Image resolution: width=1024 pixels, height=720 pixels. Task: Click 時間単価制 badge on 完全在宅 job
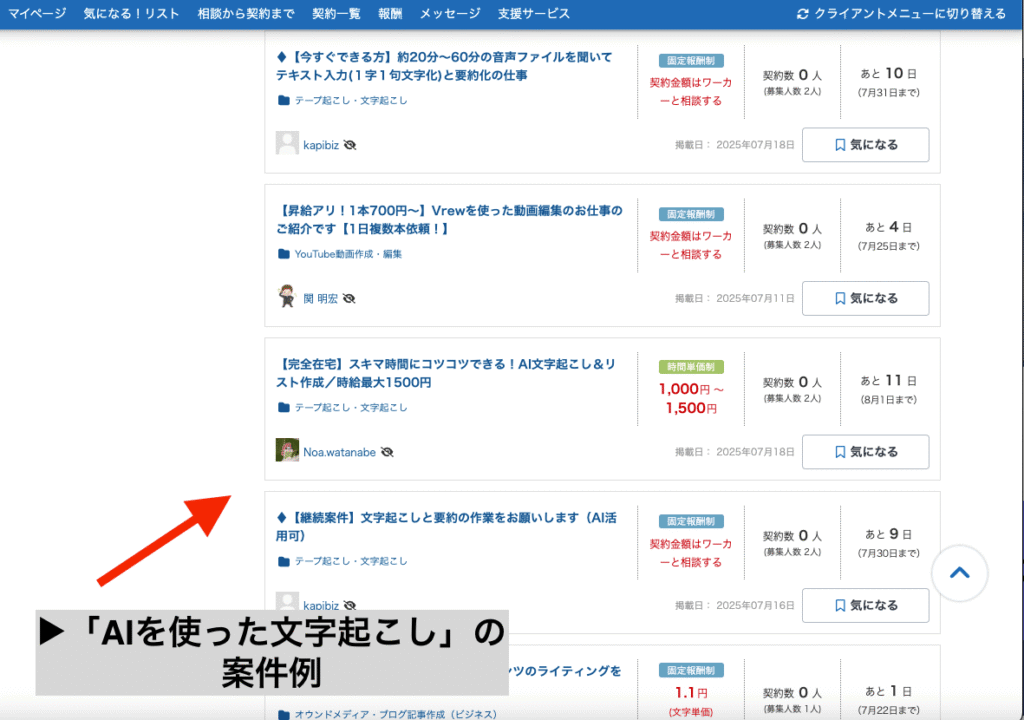click(691, 367)
